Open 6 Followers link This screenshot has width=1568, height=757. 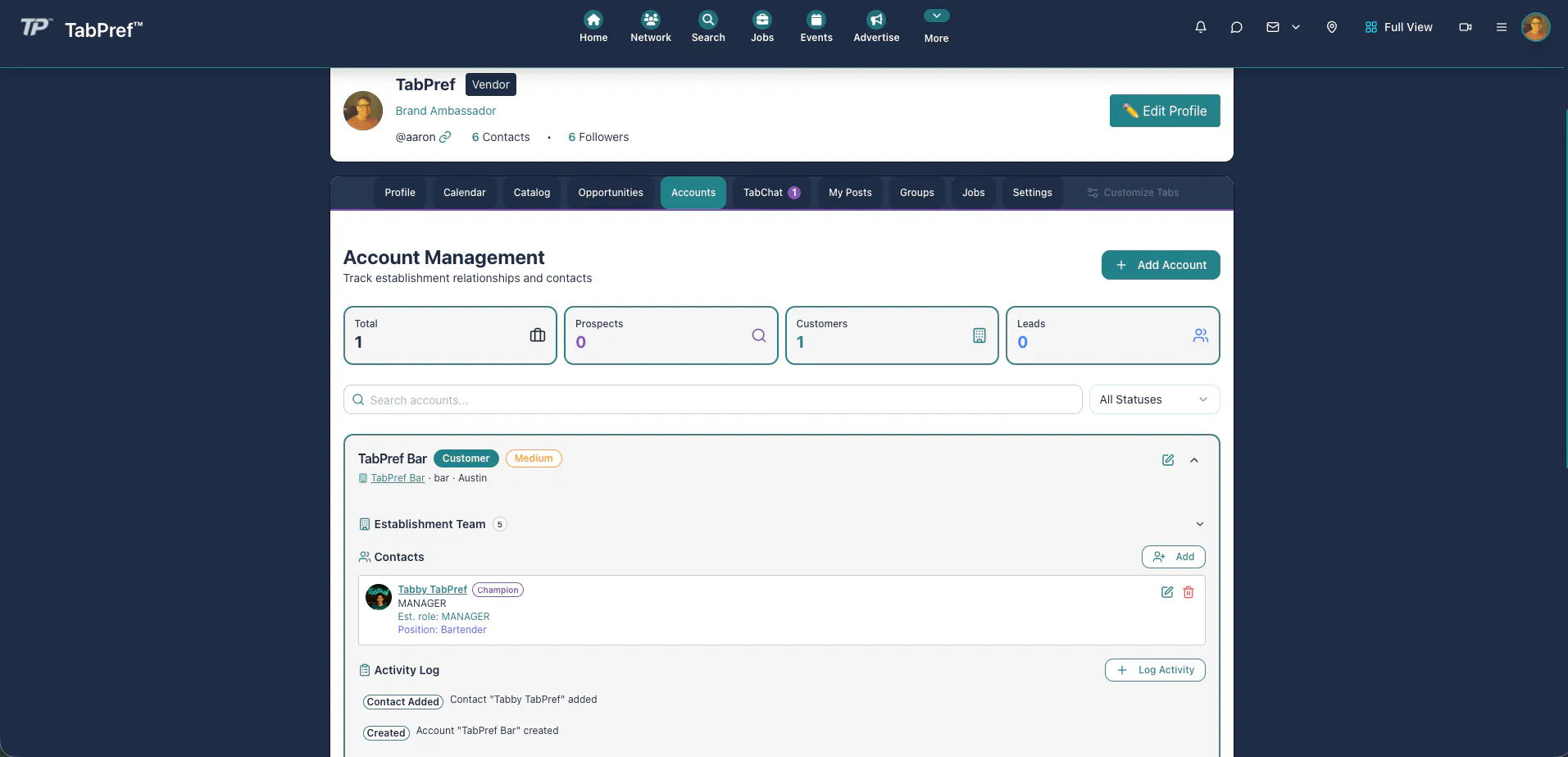click(598, 137)
